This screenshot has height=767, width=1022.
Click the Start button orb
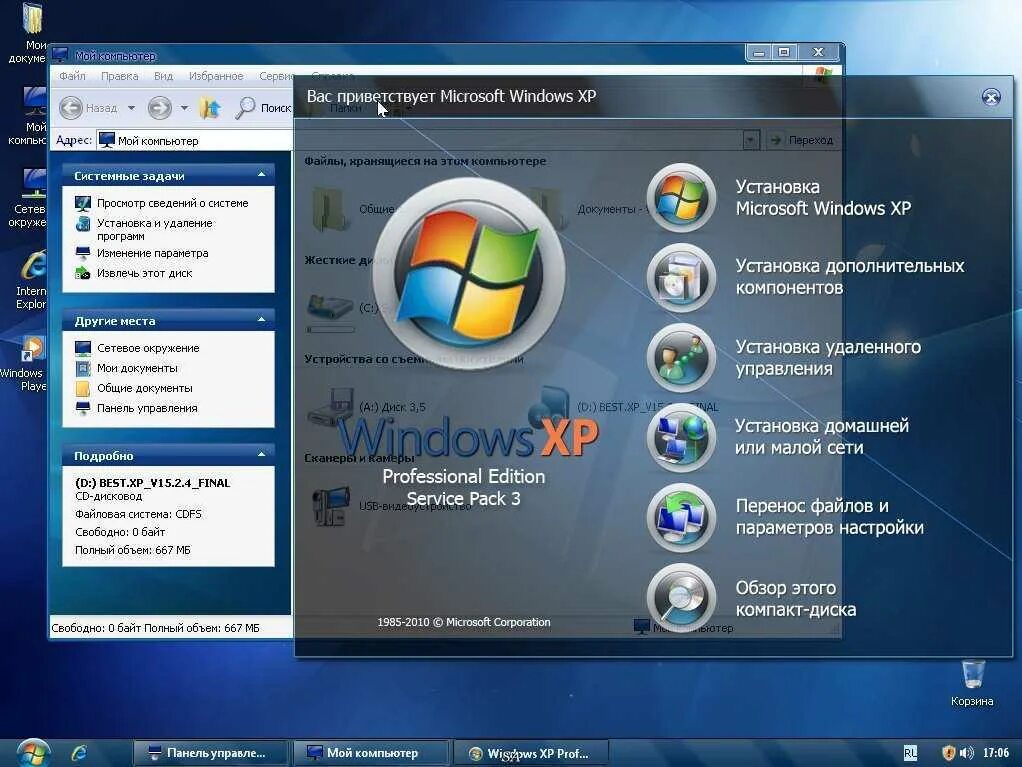(33, 753)
